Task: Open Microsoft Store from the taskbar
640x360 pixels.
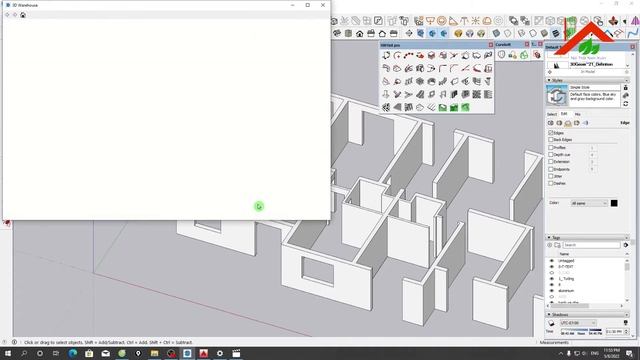Action: click(x=89, y=353)
